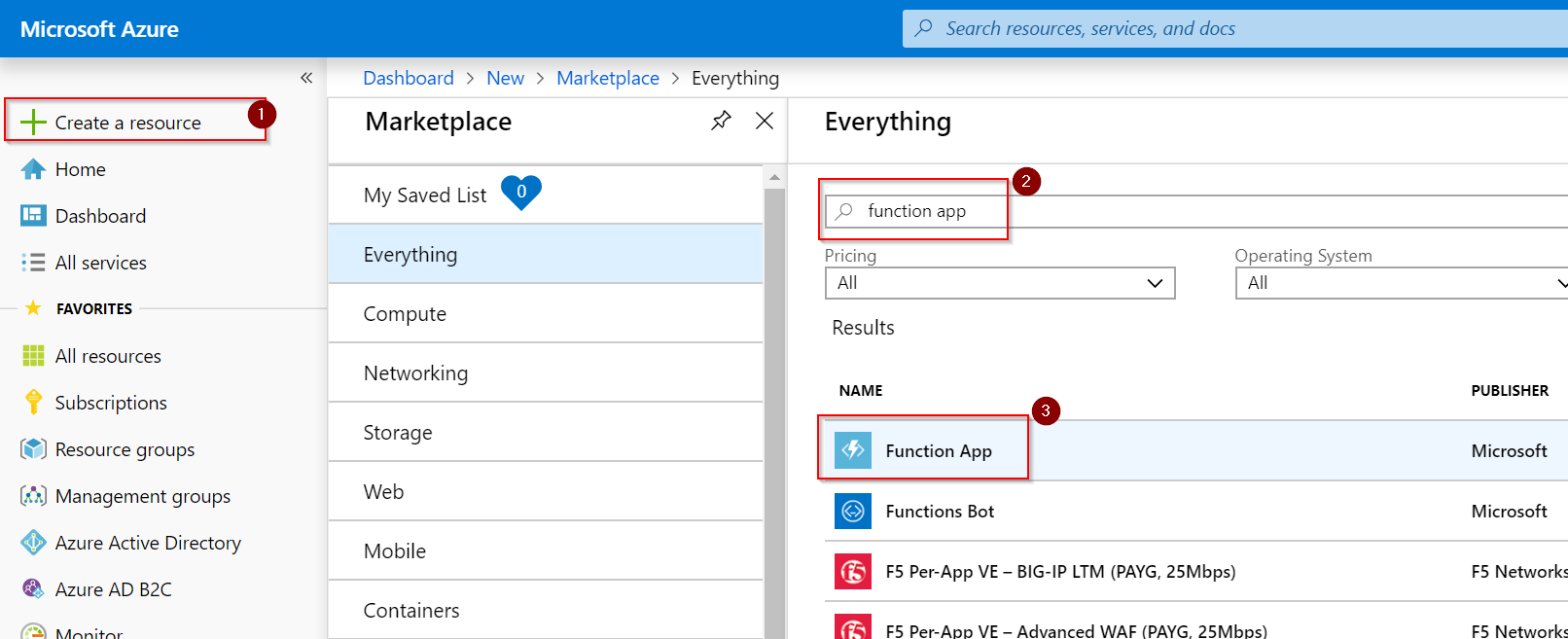Open the Pricing dropdown
The width and height of the screenshot is (1568, 639).
pyautogui.click(x=1000, y=283)
